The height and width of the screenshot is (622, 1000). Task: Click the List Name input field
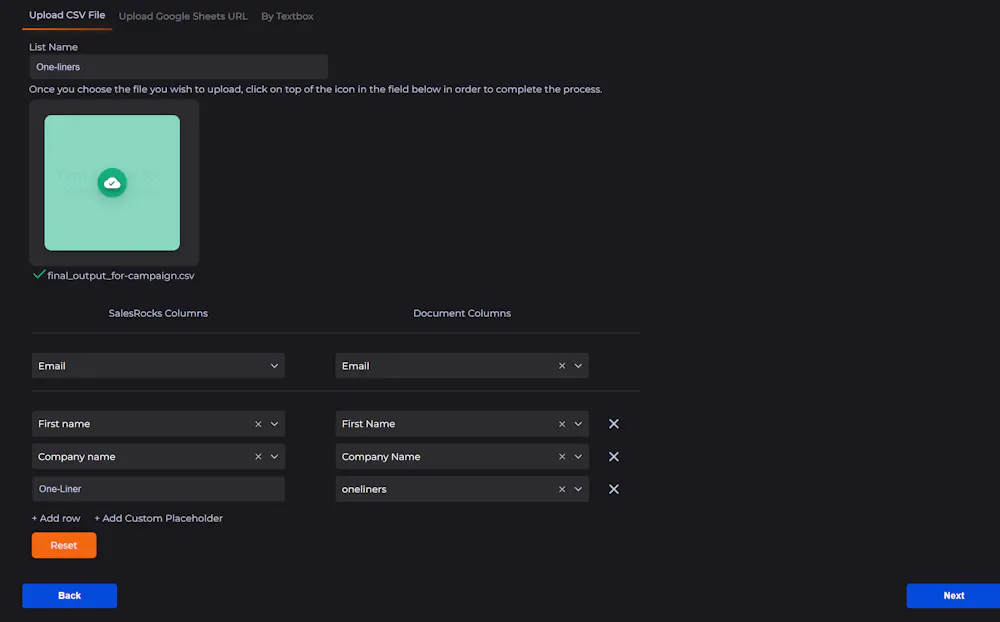coord(178,67)
